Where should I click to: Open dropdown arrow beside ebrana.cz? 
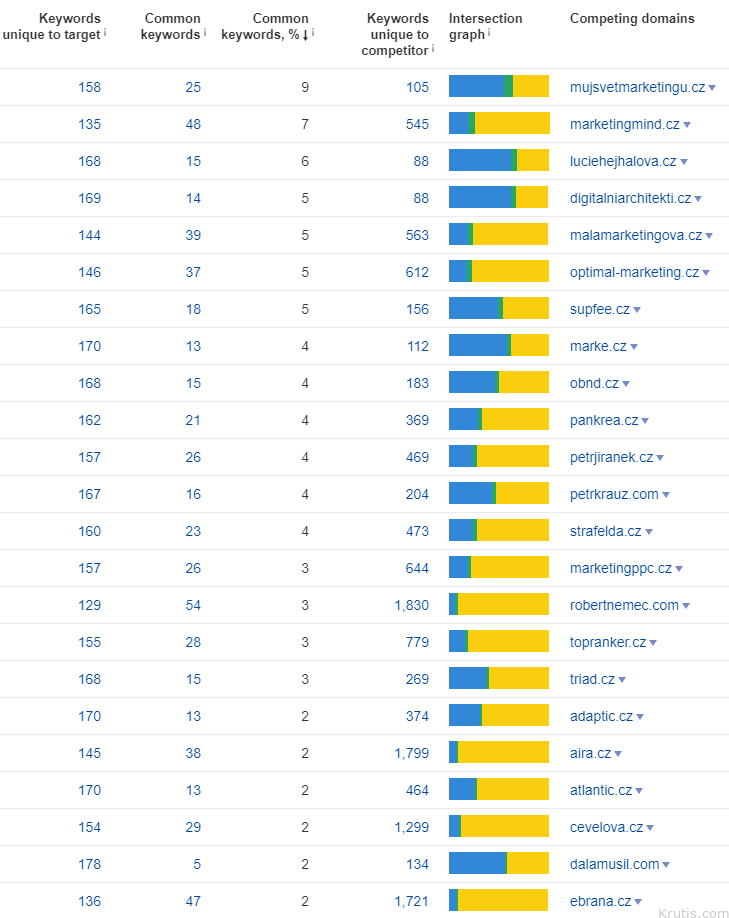(638, 902)
